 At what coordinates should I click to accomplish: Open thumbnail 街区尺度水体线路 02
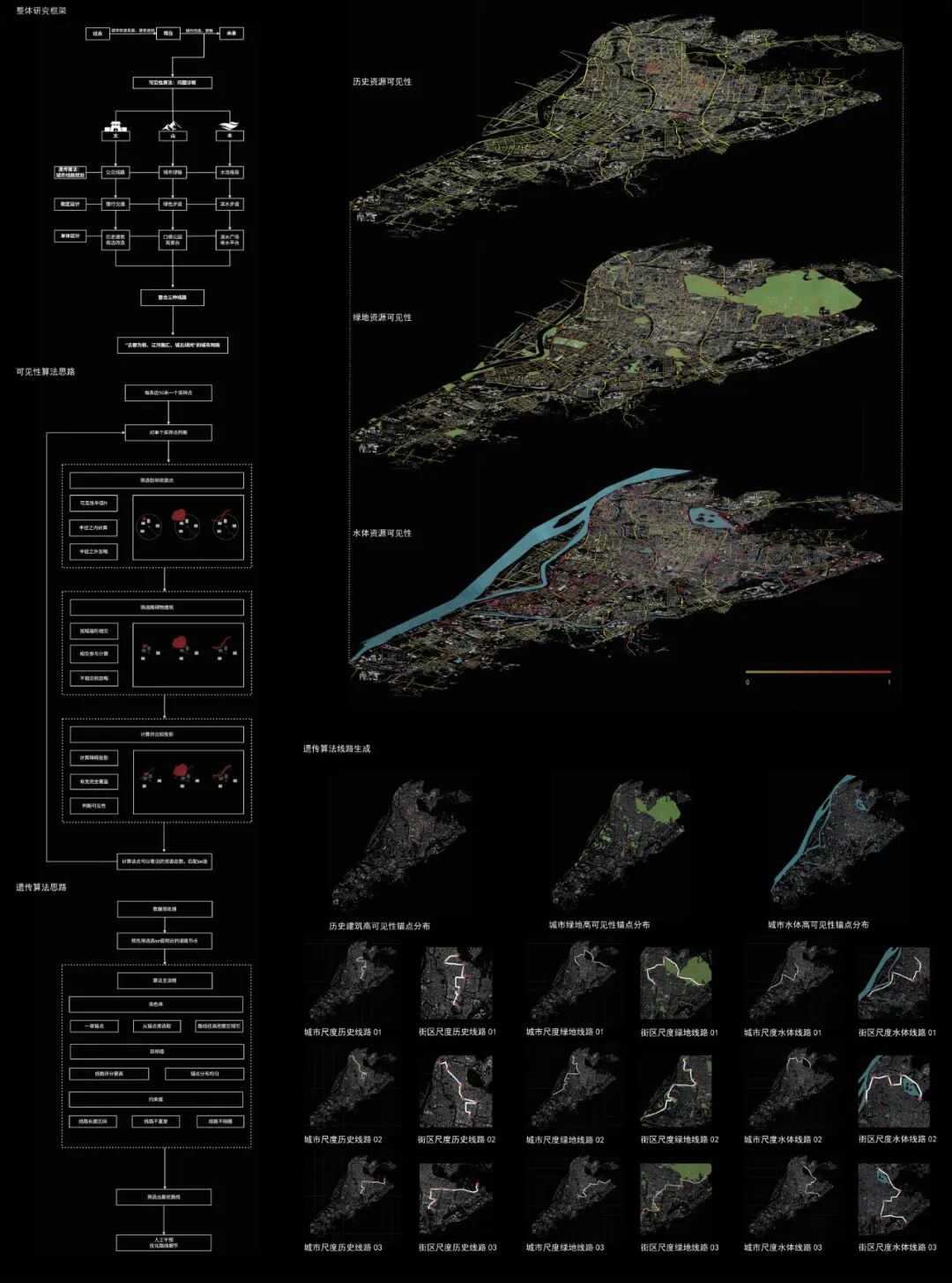[x=894, y=1092]
